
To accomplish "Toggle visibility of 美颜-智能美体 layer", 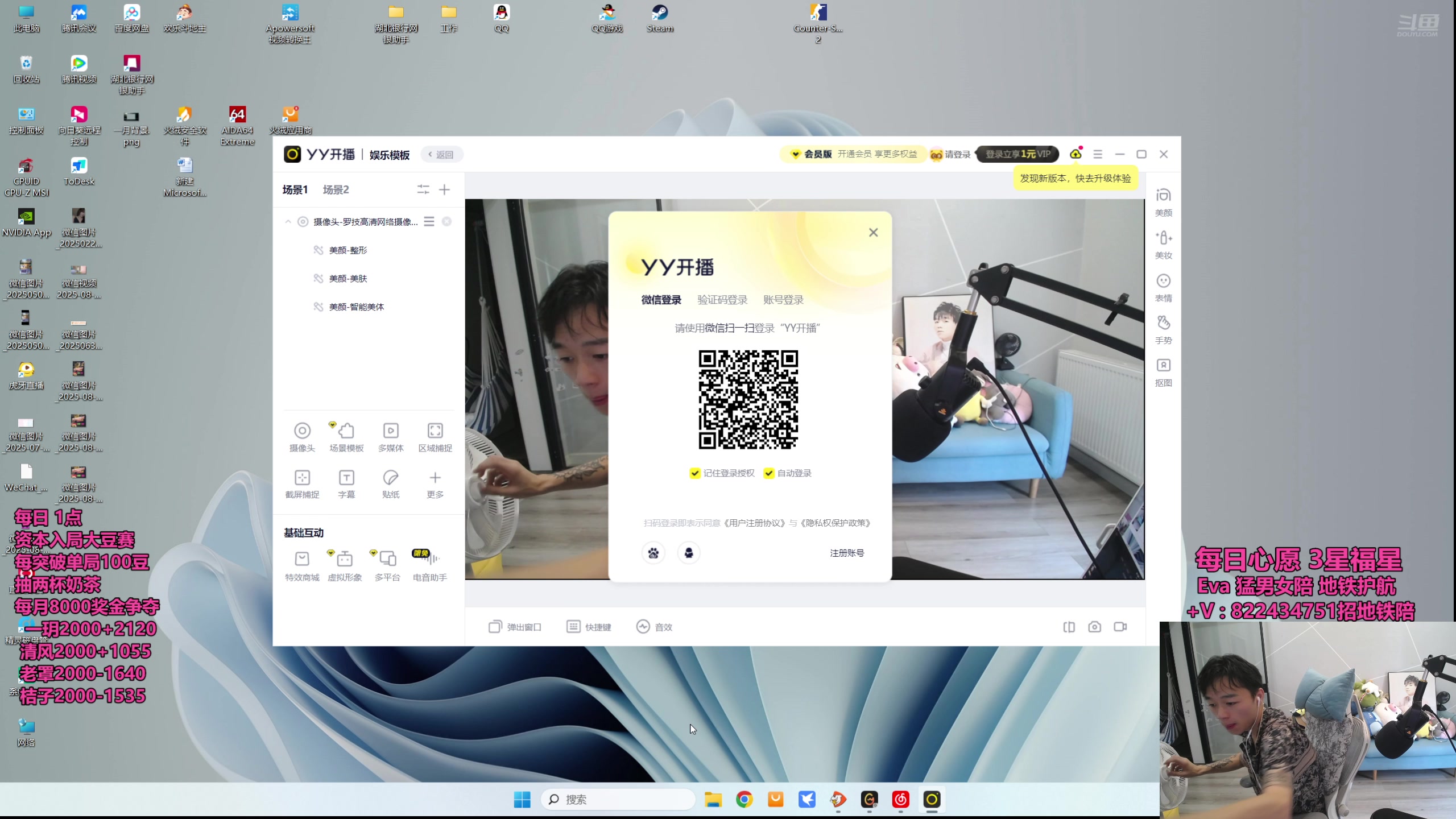I will (318, 307).
